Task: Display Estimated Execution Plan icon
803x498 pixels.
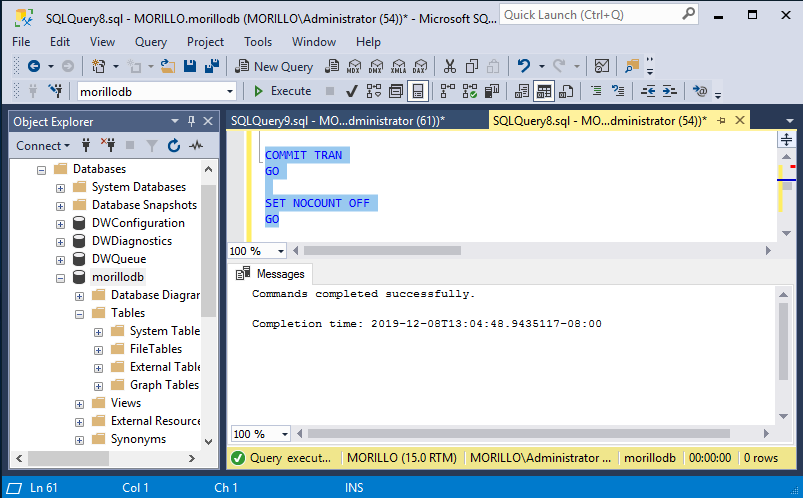Action: [x=374, y=91]
